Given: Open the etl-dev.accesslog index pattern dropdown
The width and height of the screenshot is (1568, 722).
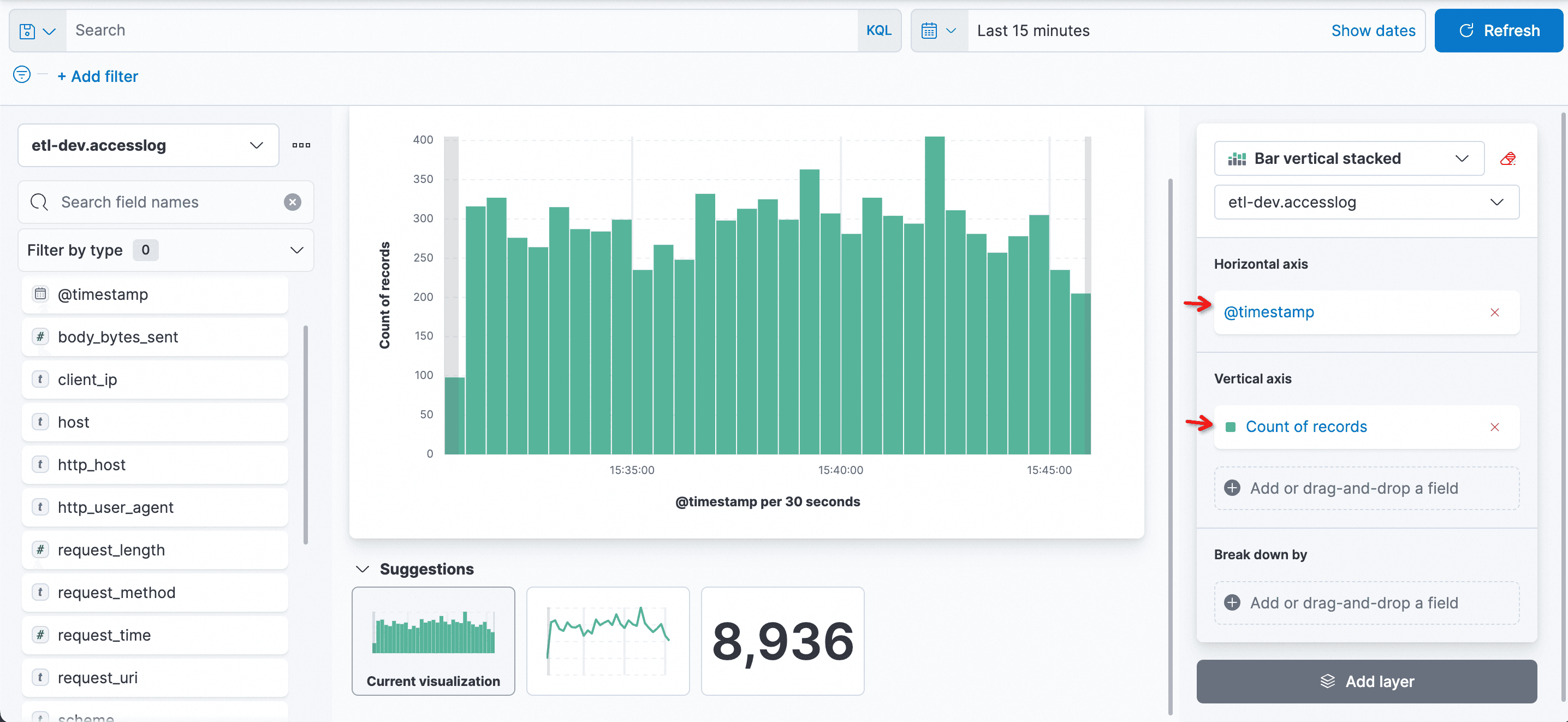Looking at the screenshot, I should (148, 145).
